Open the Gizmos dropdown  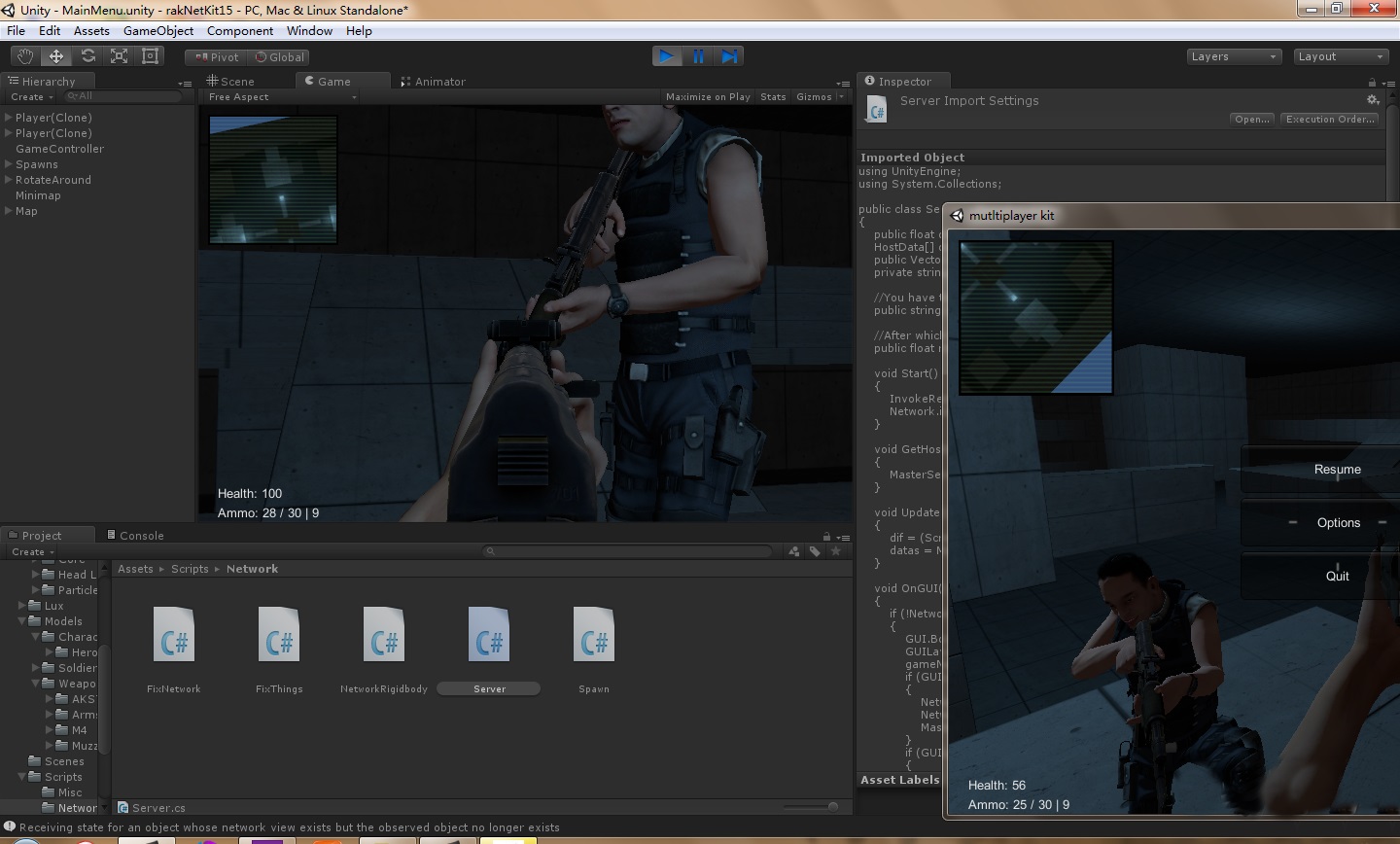820,97
